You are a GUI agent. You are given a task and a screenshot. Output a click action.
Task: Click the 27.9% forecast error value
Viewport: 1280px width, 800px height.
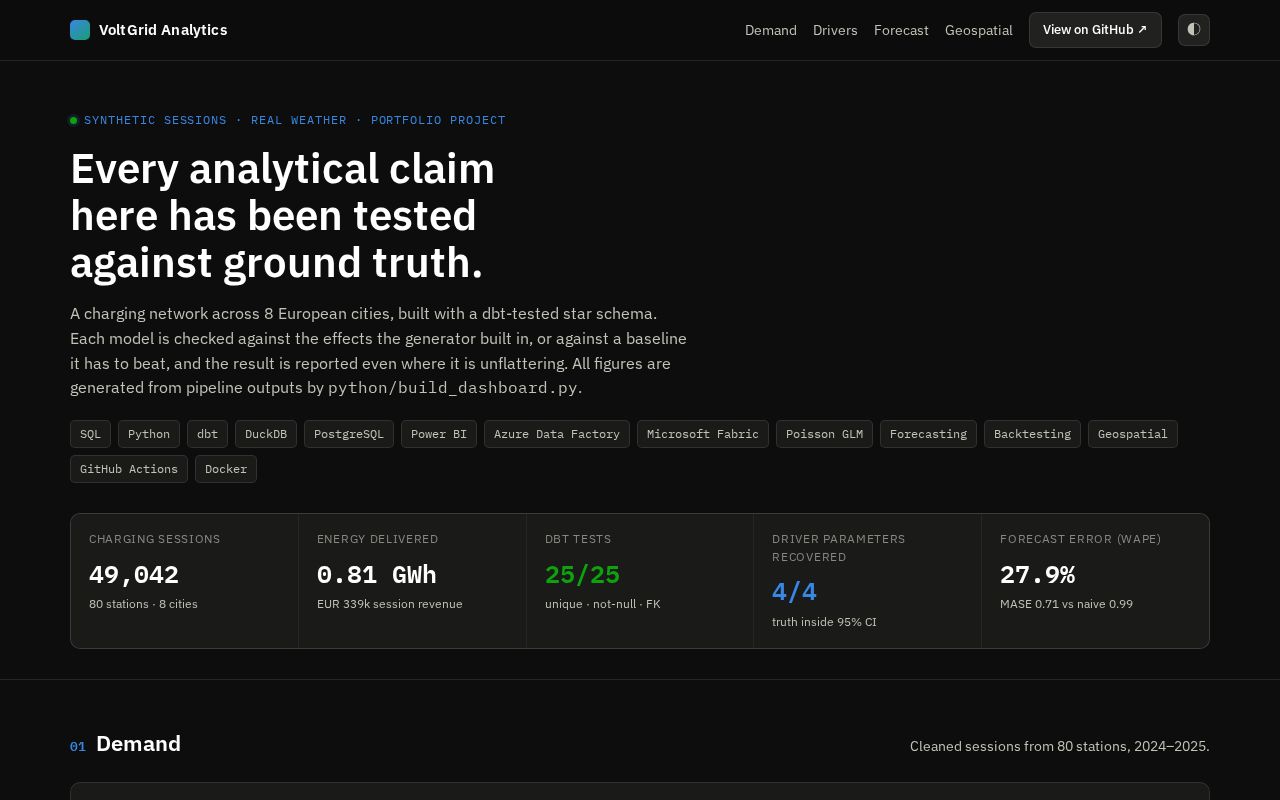pyautogui.click(x=1037, y=575)
